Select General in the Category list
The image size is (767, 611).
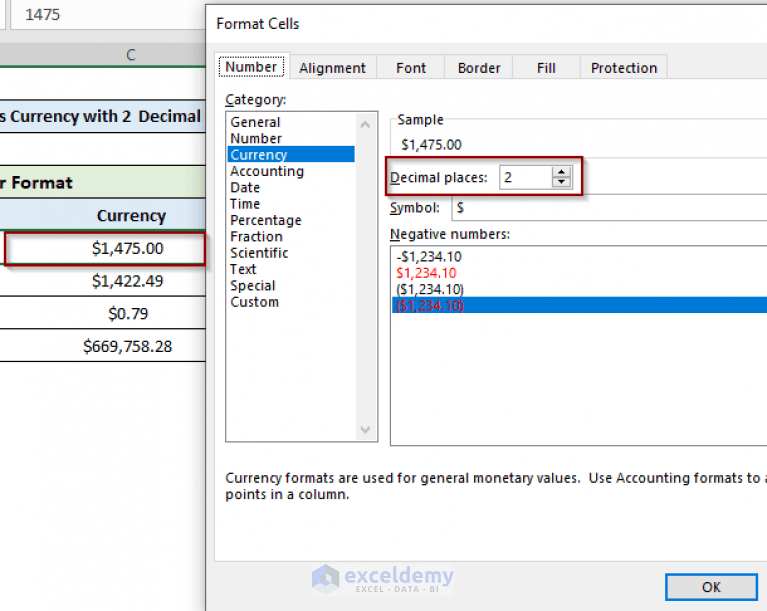(291, 122)
